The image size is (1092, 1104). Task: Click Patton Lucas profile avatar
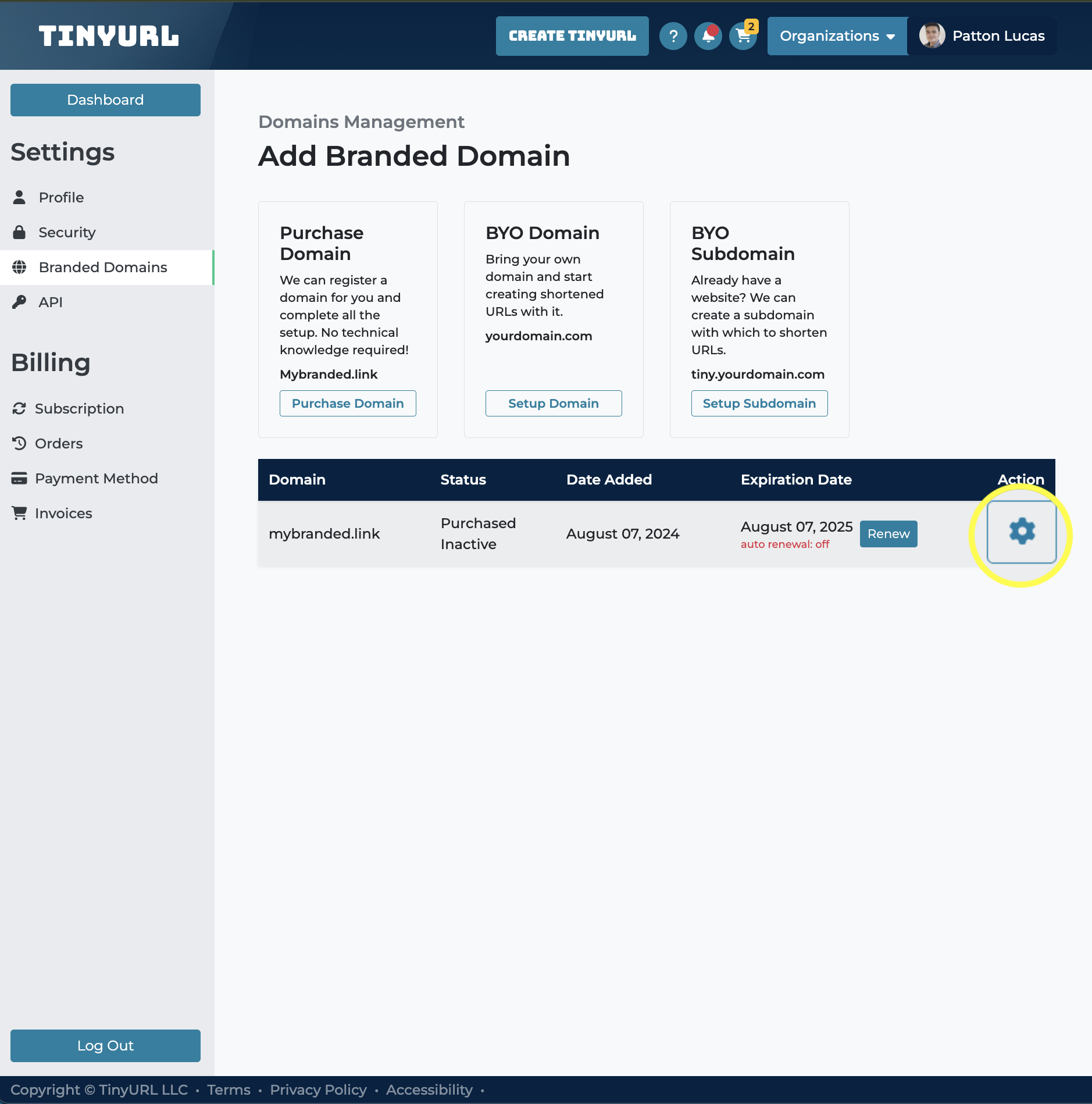tap(932, 36)
